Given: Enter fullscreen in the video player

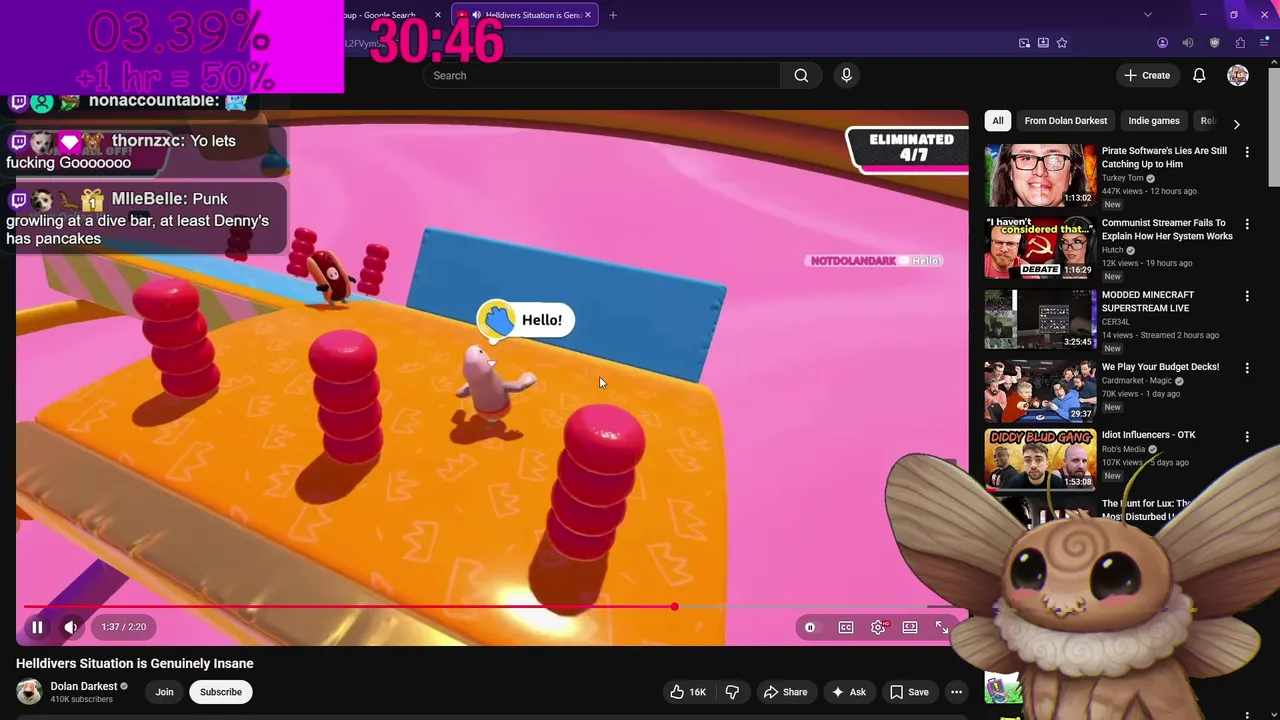Looking at the screenshot, I should pos(942,627).
